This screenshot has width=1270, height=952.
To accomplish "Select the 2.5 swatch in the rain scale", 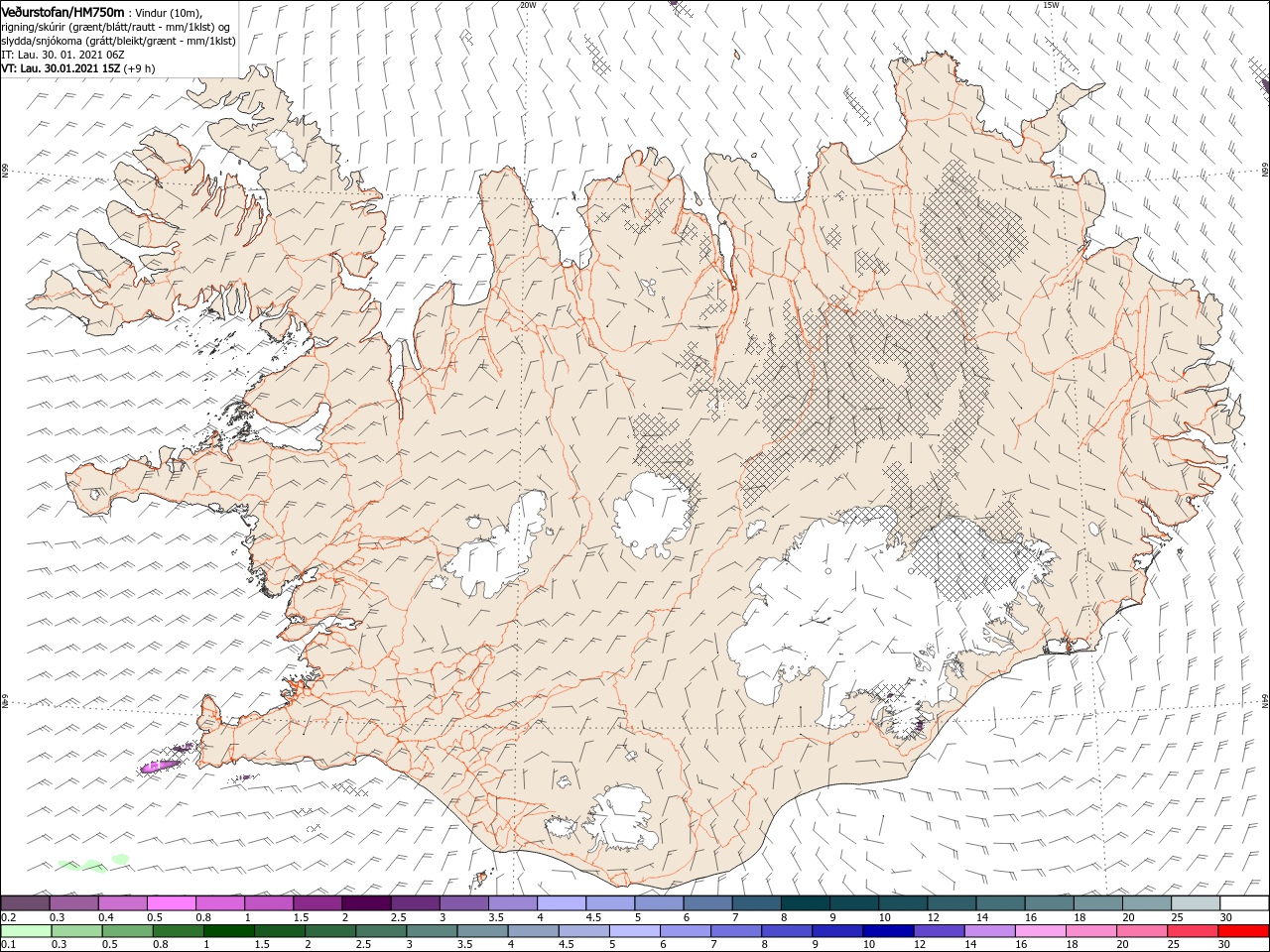I will (x=380, y=931).
